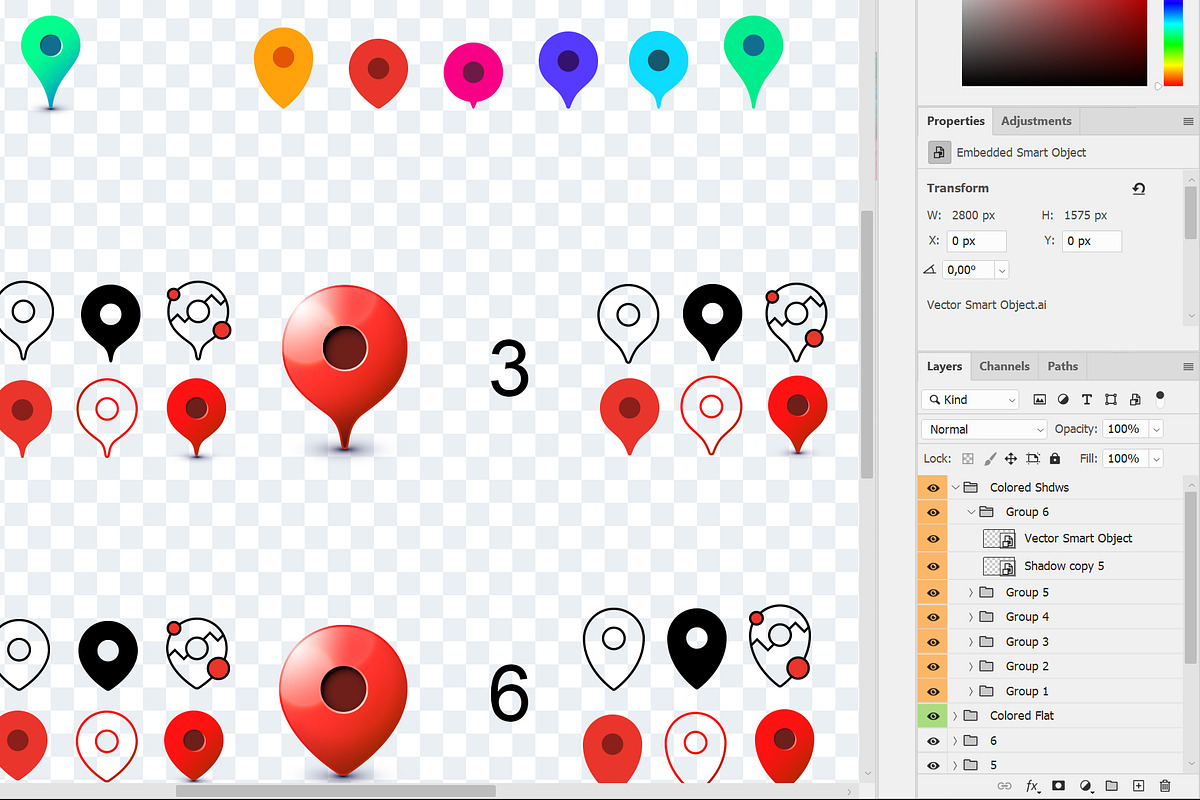The height and width of the screenshot is (800, 1200).
Task: Click the Y position input field
Action: pyautogui.click(x=1092, y=241)
